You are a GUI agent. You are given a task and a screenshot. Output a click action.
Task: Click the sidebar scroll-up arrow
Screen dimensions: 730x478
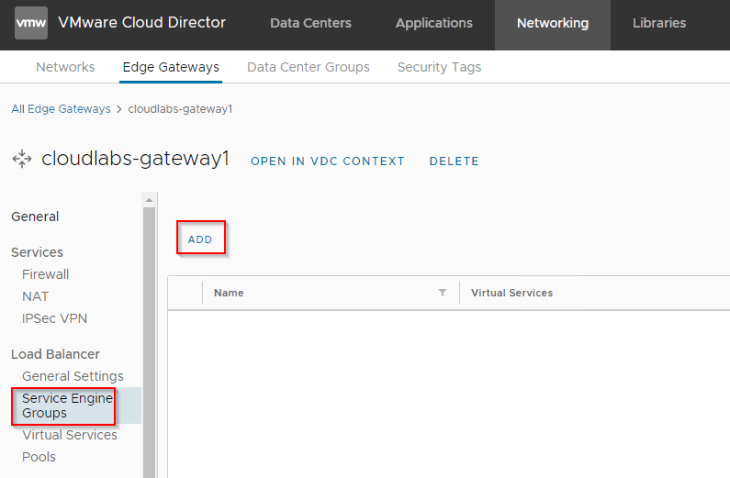(x=149, y=200)
